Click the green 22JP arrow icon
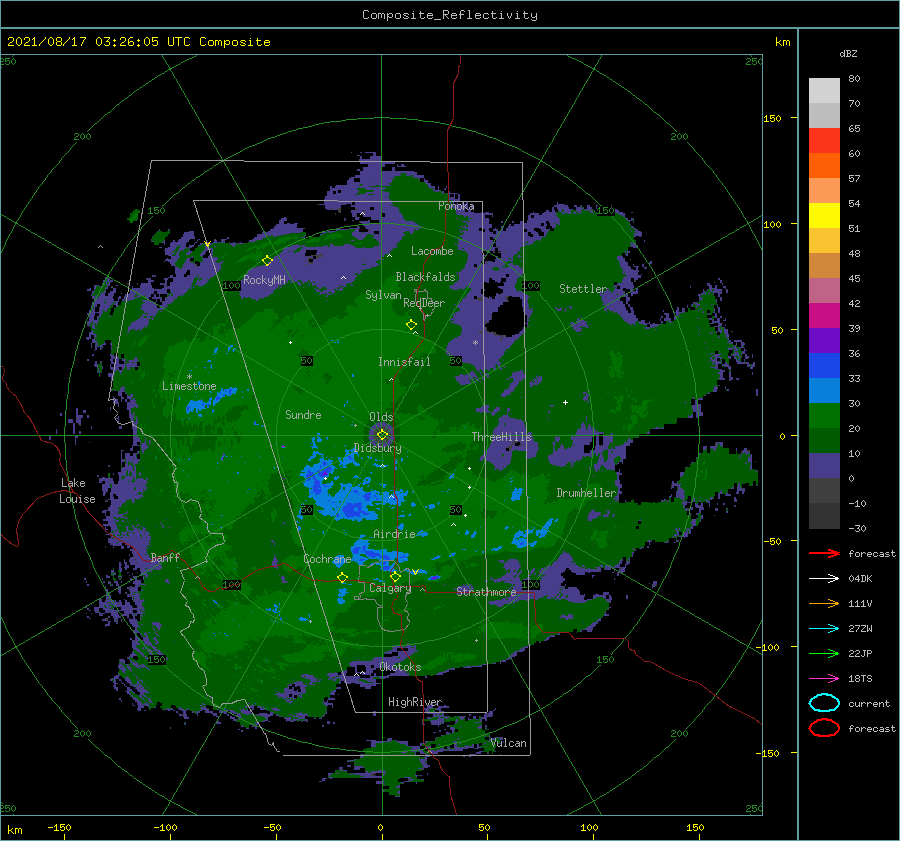900x841 pixels. pos(824,653)
